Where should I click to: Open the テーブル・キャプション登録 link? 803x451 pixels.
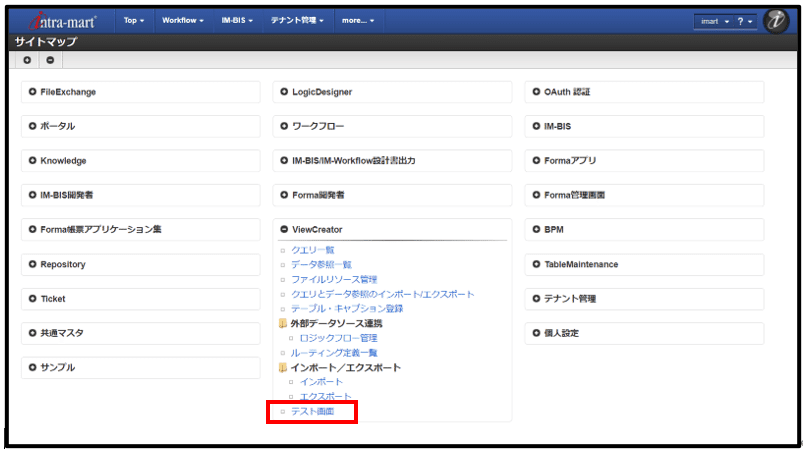click(x=347, y=309)
